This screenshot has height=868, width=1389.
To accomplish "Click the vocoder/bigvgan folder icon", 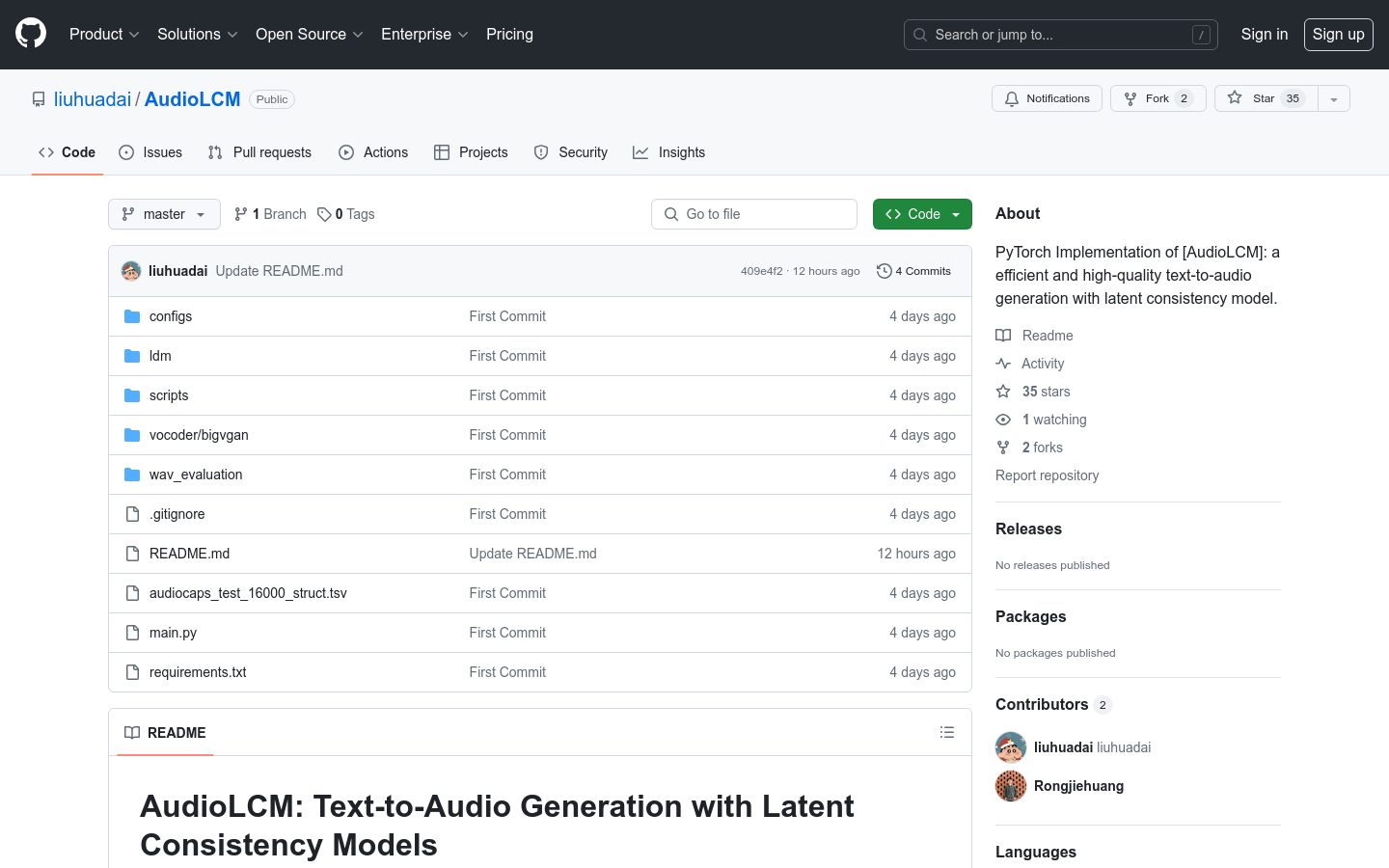I will [x=132, y=435].
